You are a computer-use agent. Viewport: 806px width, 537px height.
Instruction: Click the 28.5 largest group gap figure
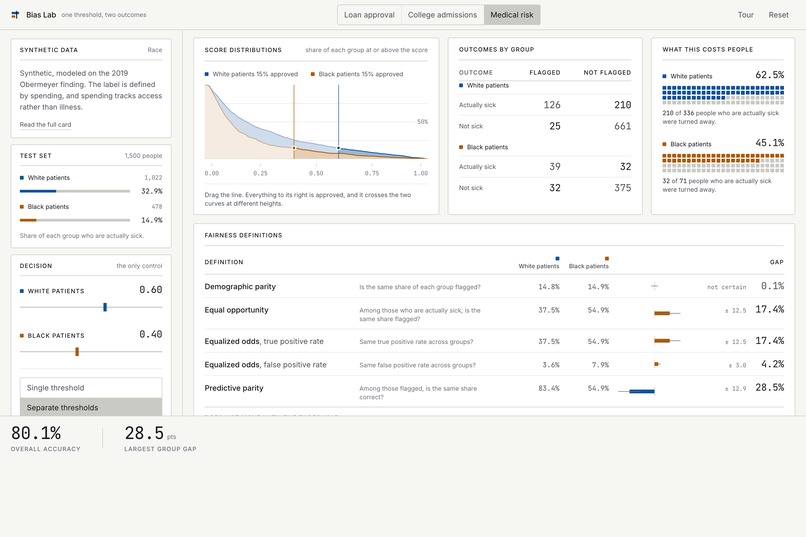pos(144,433)
